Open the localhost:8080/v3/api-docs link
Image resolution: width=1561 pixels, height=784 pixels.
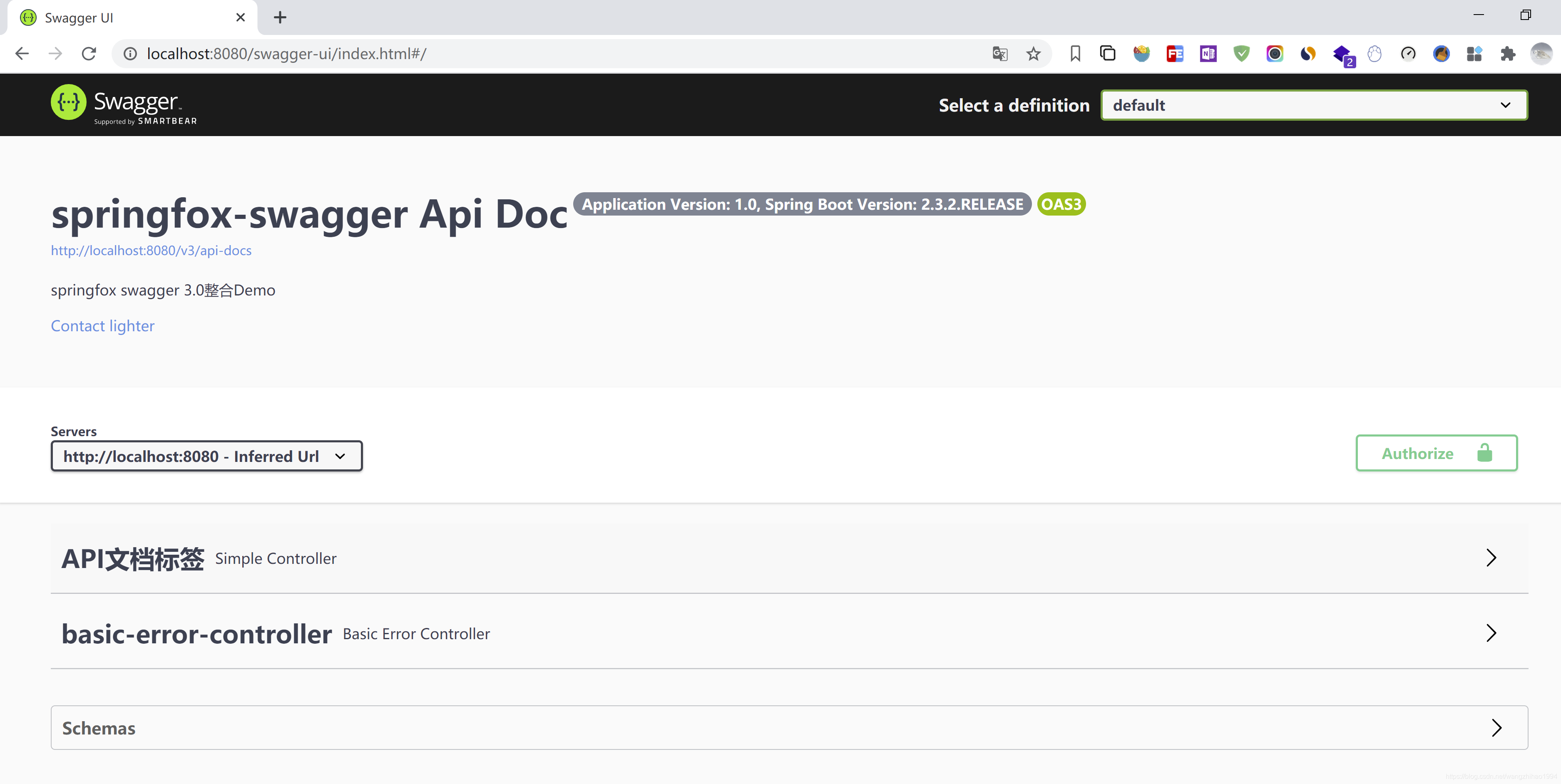[151, 250]
